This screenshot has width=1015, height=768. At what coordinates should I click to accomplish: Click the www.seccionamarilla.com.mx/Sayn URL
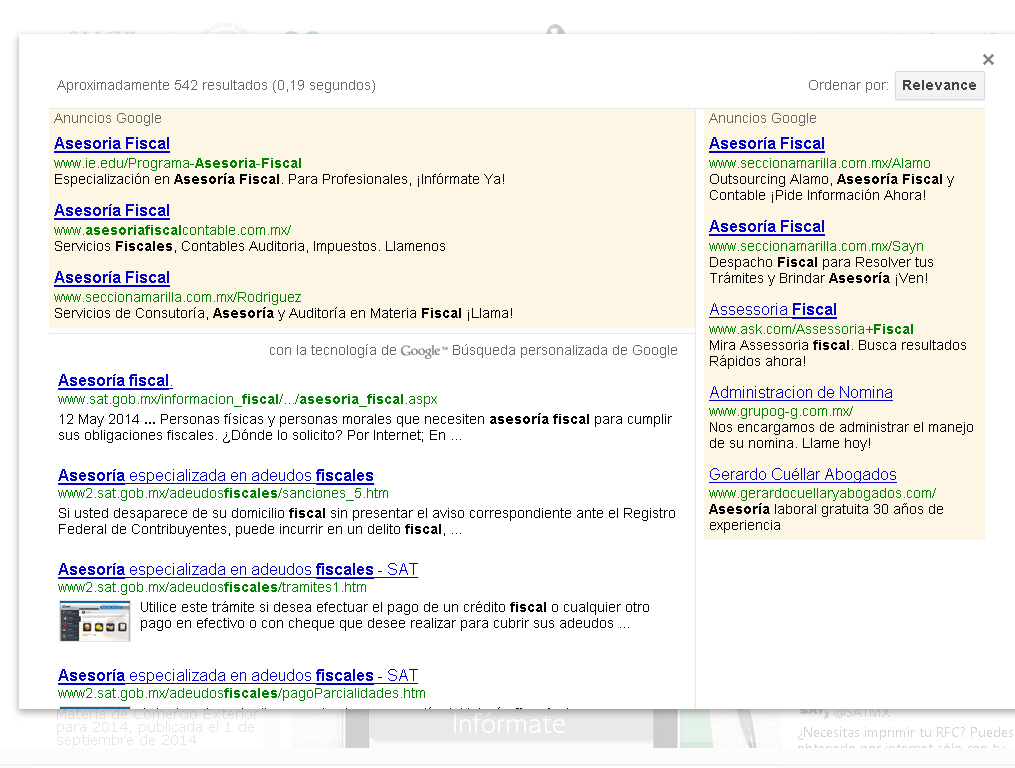click(816, 246)
